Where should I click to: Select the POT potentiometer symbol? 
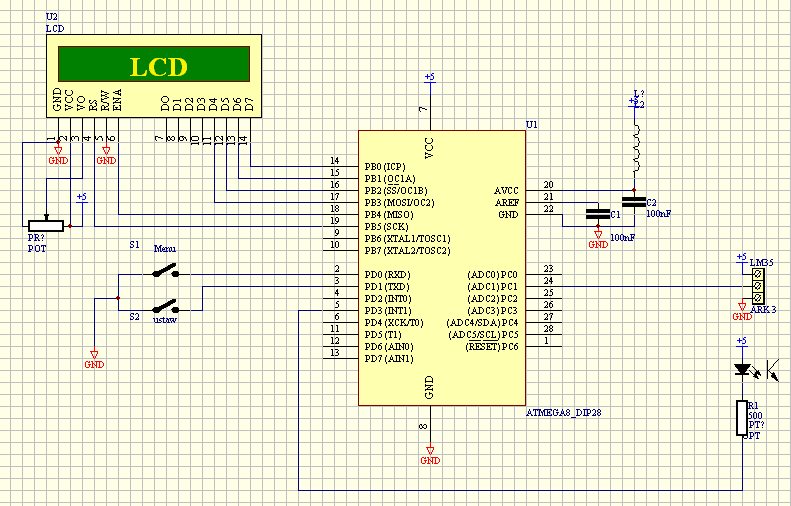[x=46, y=226]
